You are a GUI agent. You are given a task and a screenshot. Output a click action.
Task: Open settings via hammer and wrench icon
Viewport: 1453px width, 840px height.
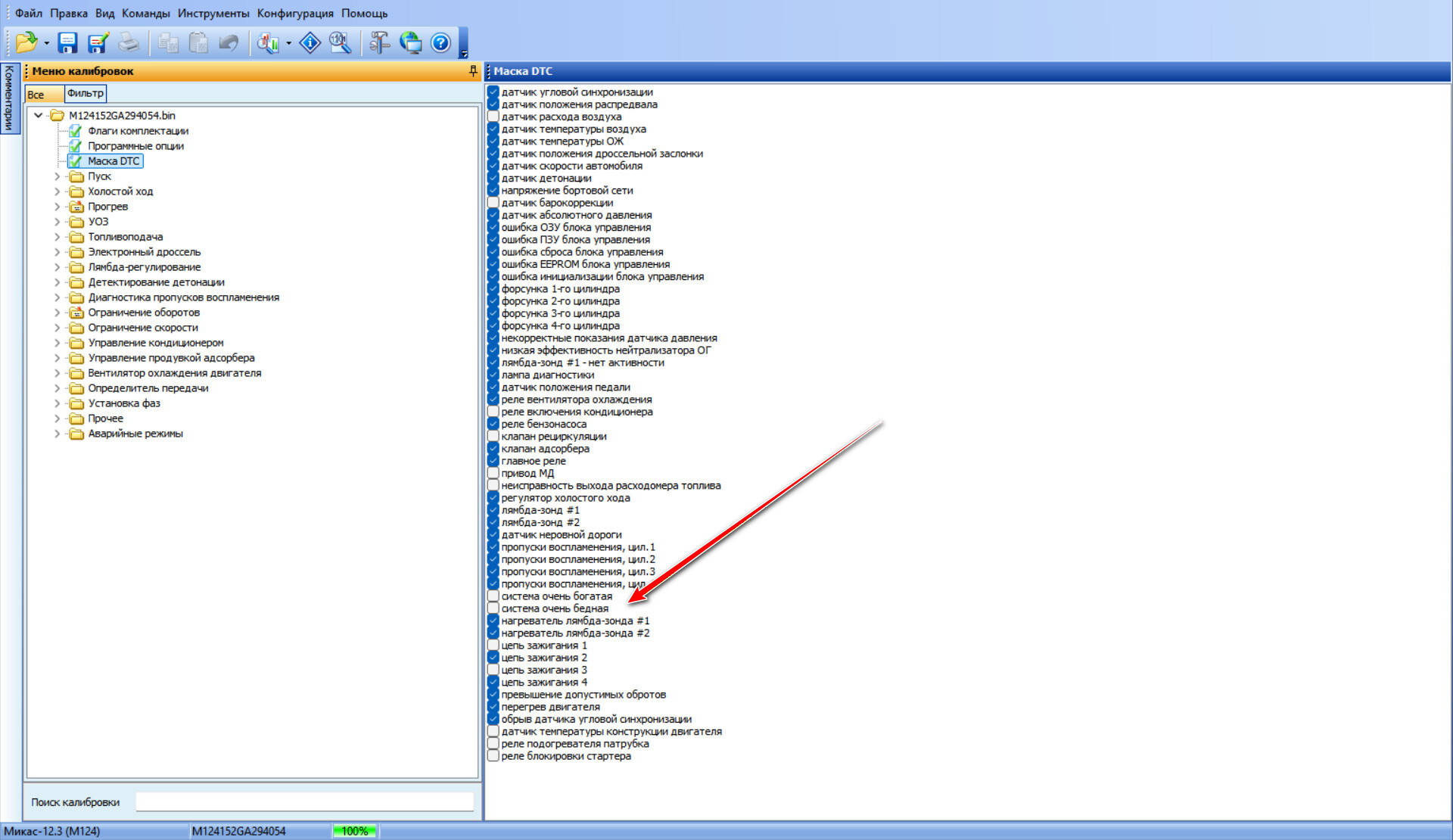[x=380, y=42]
